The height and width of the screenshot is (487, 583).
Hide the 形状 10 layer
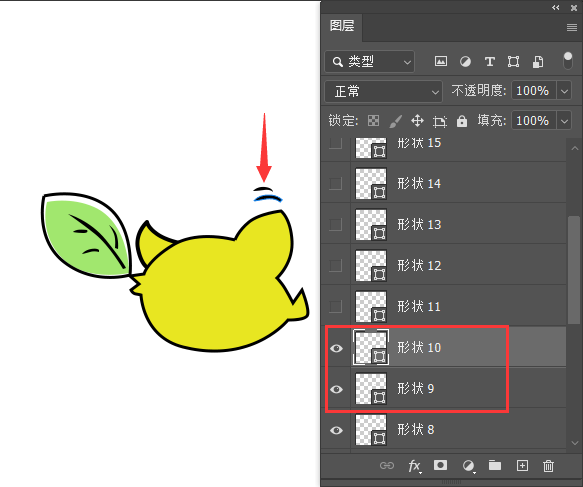[x=336, y=348]
